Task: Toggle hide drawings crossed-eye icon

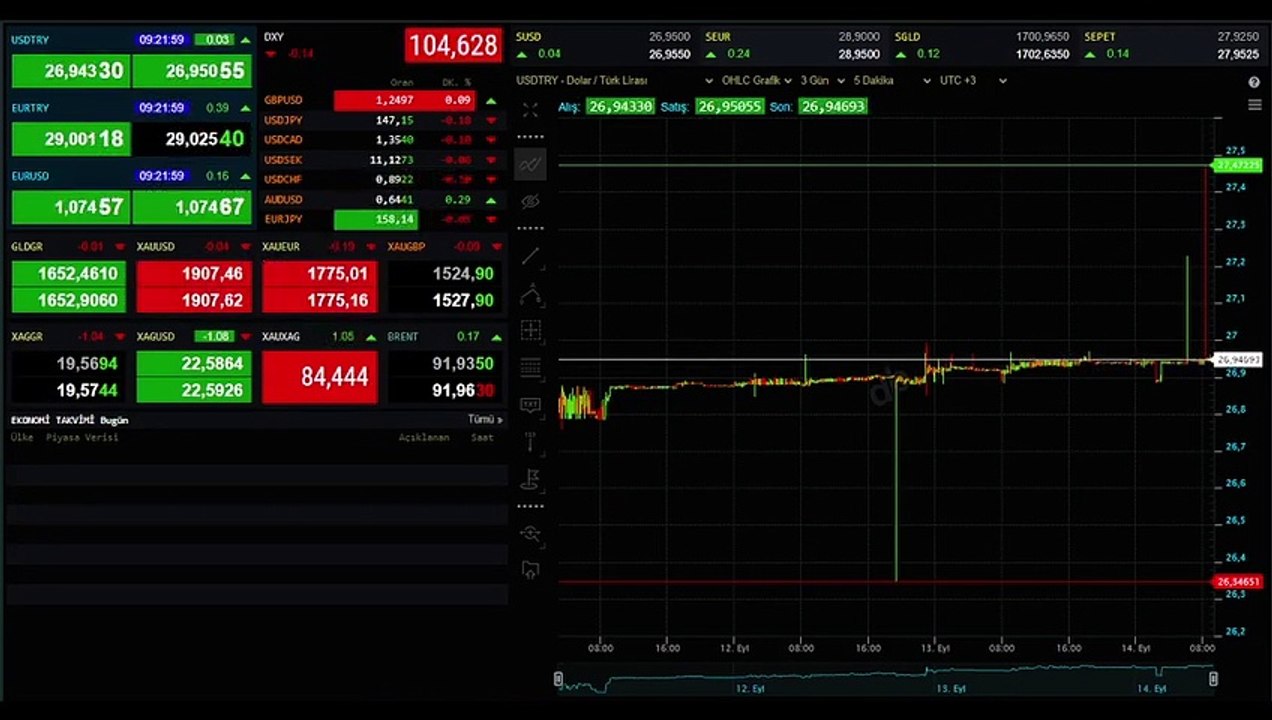Action: pyautogui.click(x=530, y=202)
